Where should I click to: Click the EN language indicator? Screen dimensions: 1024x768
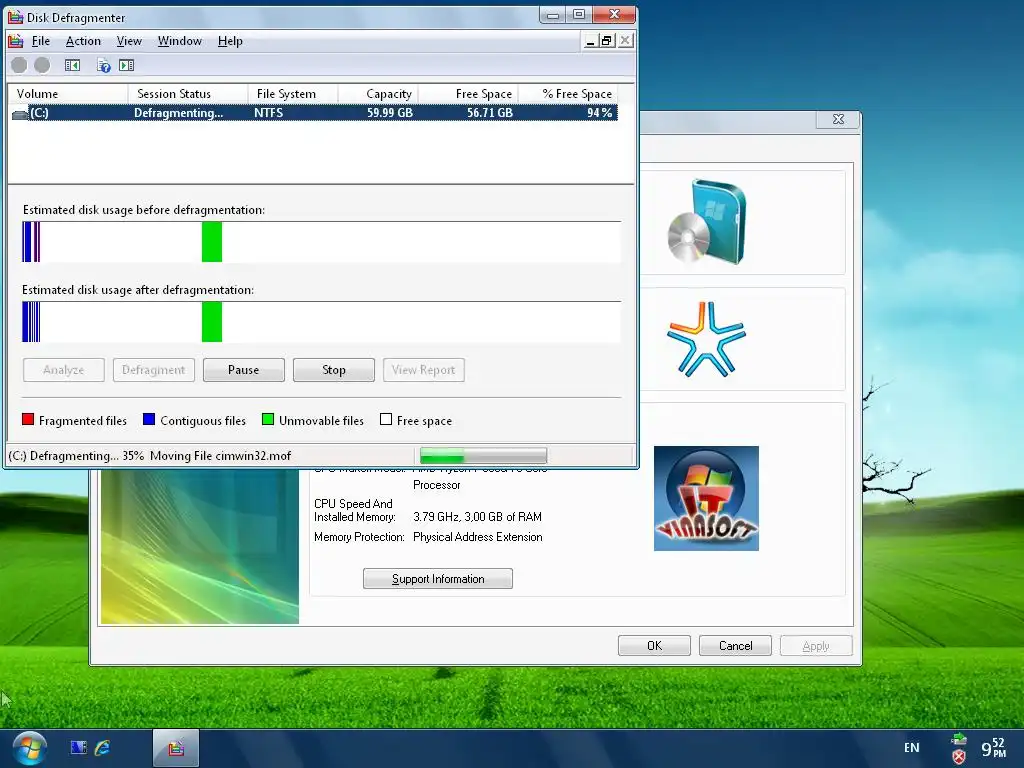pos(912,748)
